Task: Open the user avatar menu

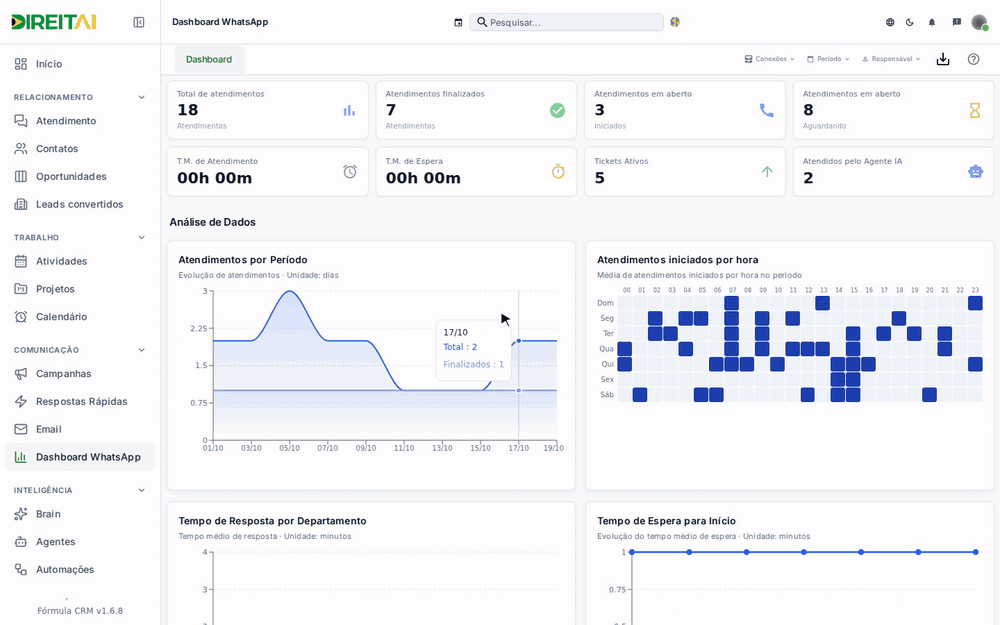Action: coord(979,22)
